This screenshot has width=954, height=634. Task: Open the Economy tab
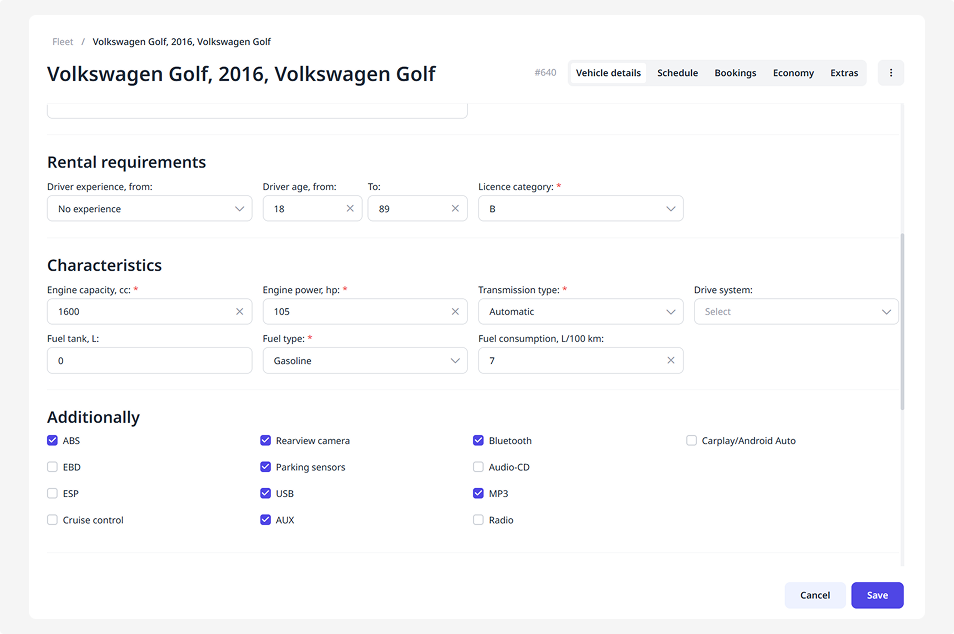(x=793, y=73)
